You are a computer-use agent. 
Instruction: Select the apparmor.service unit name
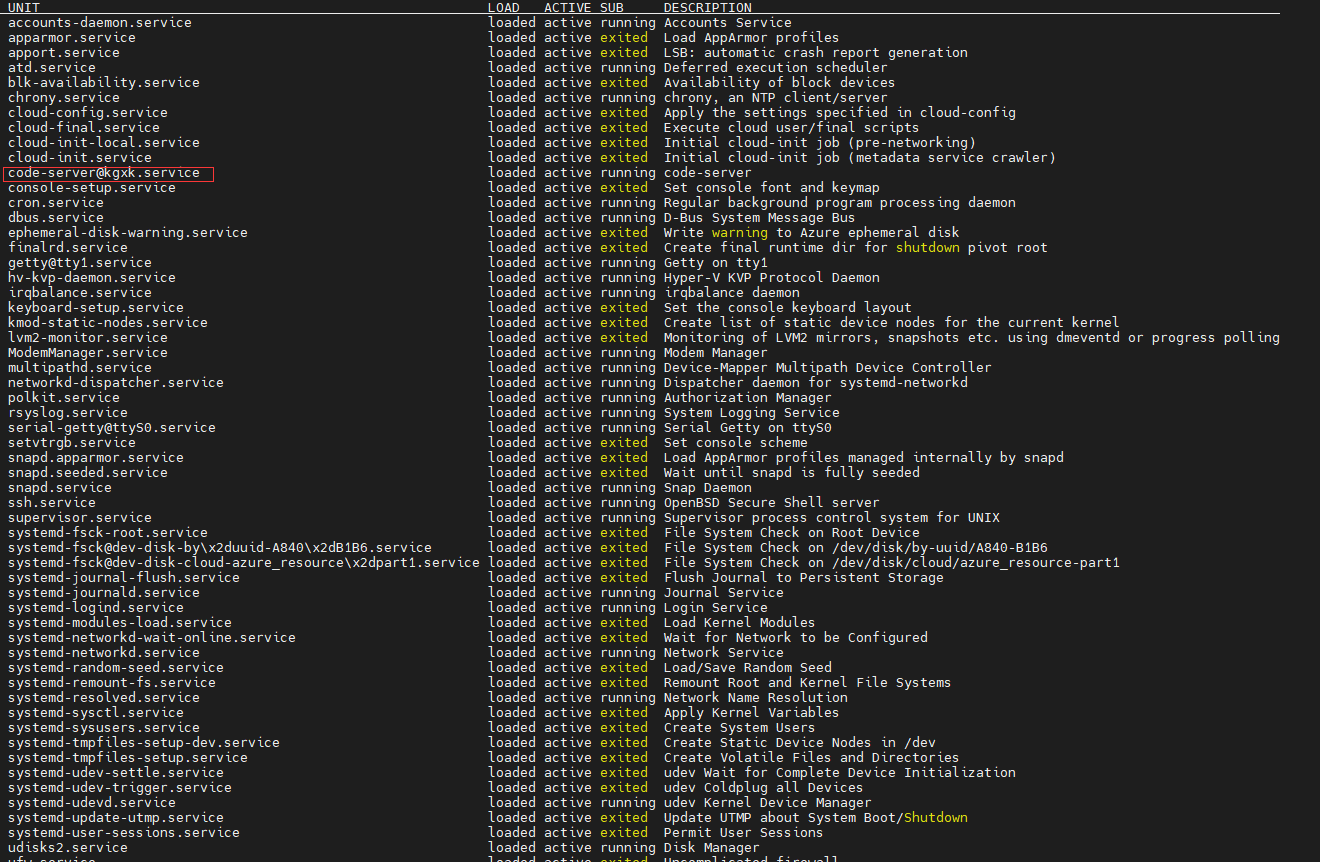click(x=72, y=38)
